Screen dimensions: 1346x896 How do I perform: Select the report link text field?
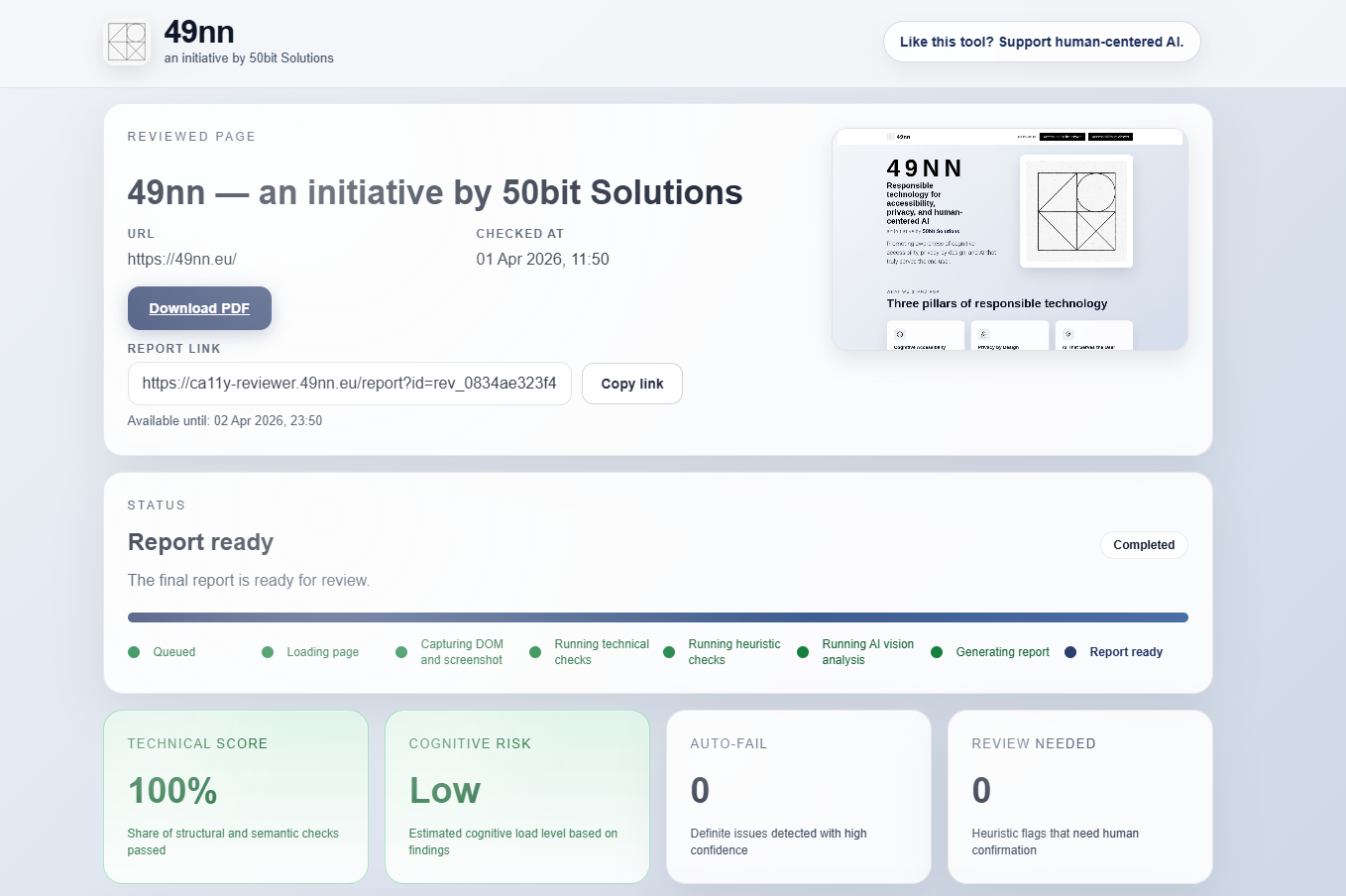pyautogui.click(x=349, y=384)
